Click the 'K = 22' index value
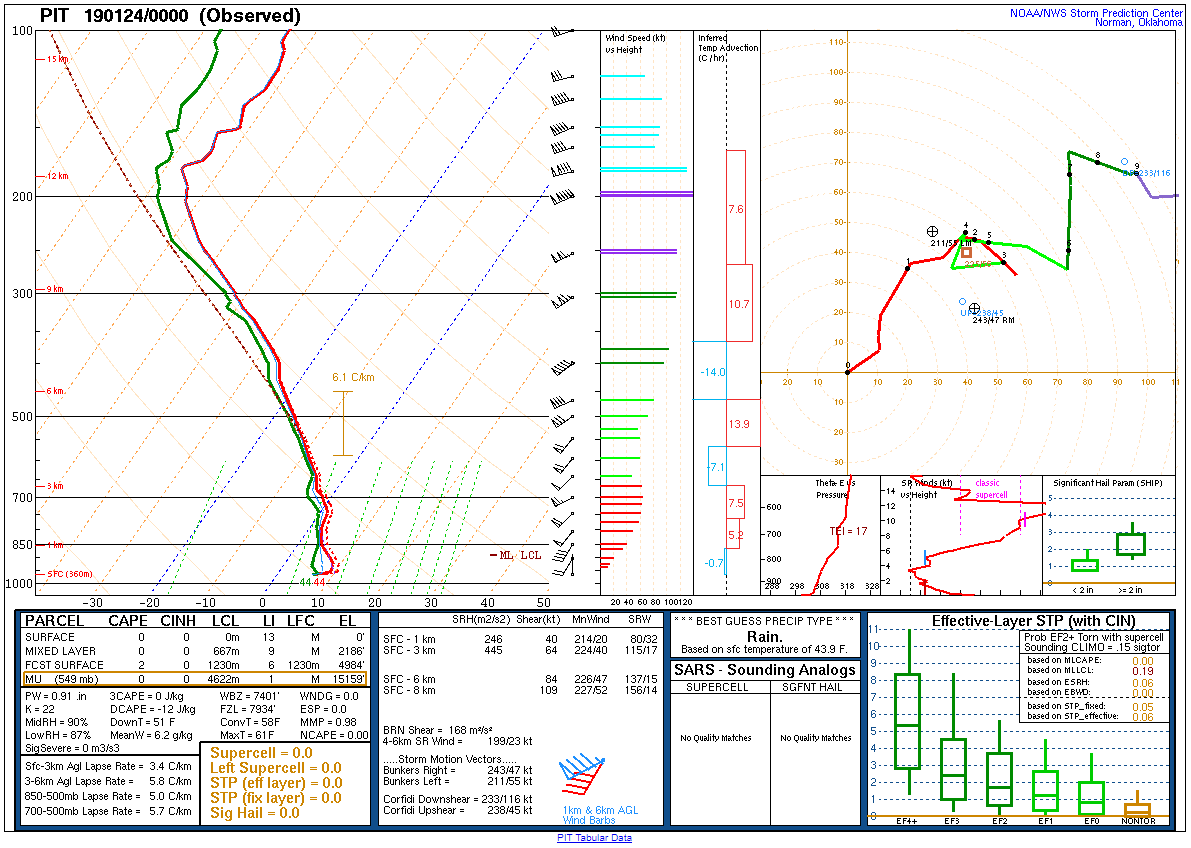Viewport: 1191px width, 848px height. (x=39, y=709)
